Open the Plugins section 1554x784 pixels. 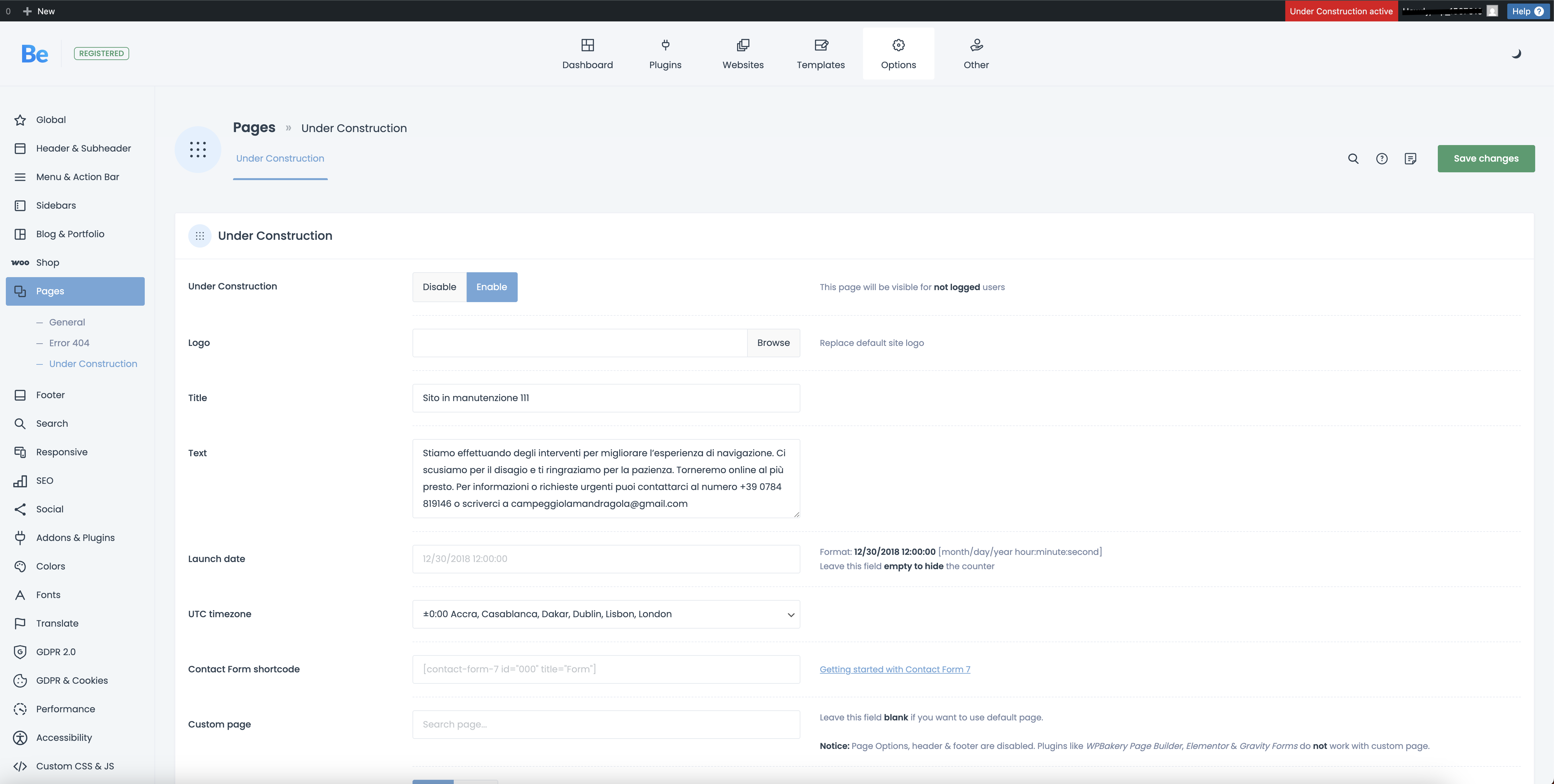click(x=665, y=54)
